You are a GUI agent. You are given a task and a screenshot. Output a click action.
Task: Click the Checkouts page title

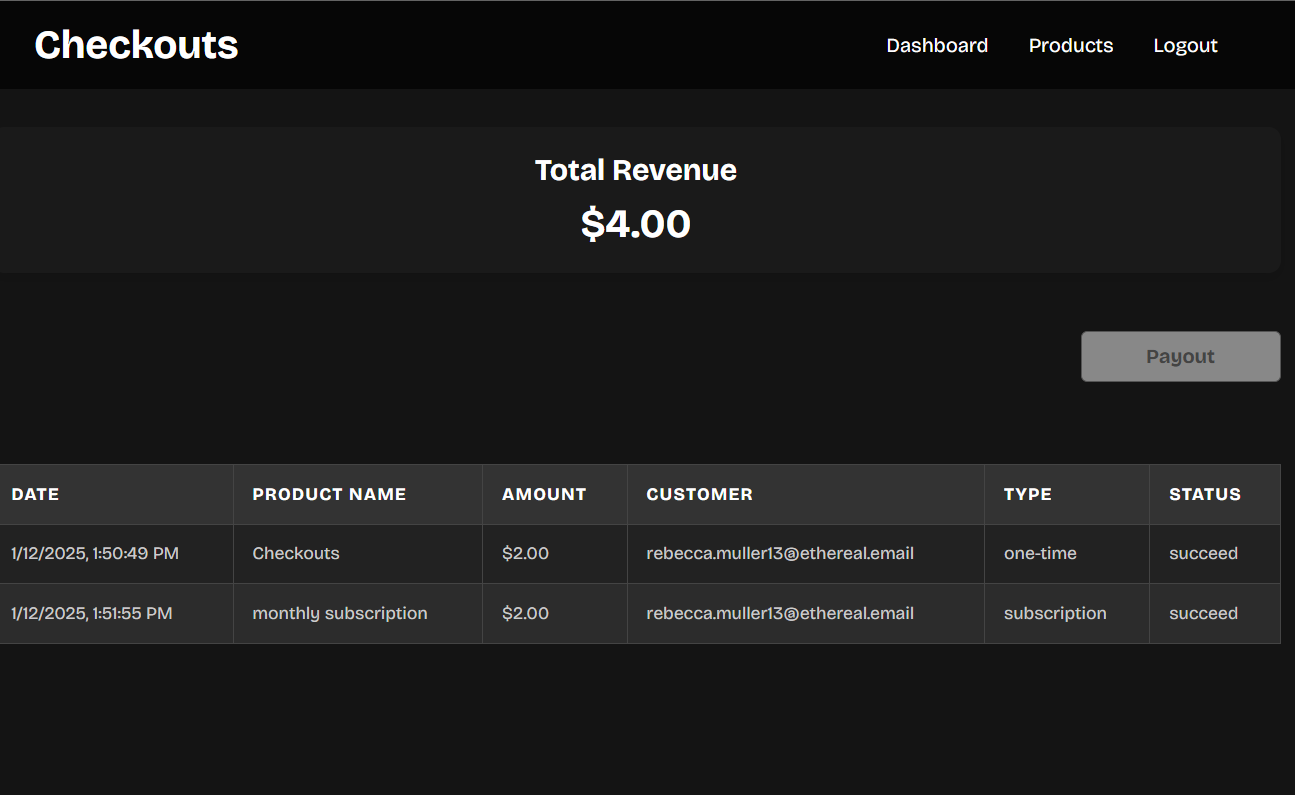point(136,44)
